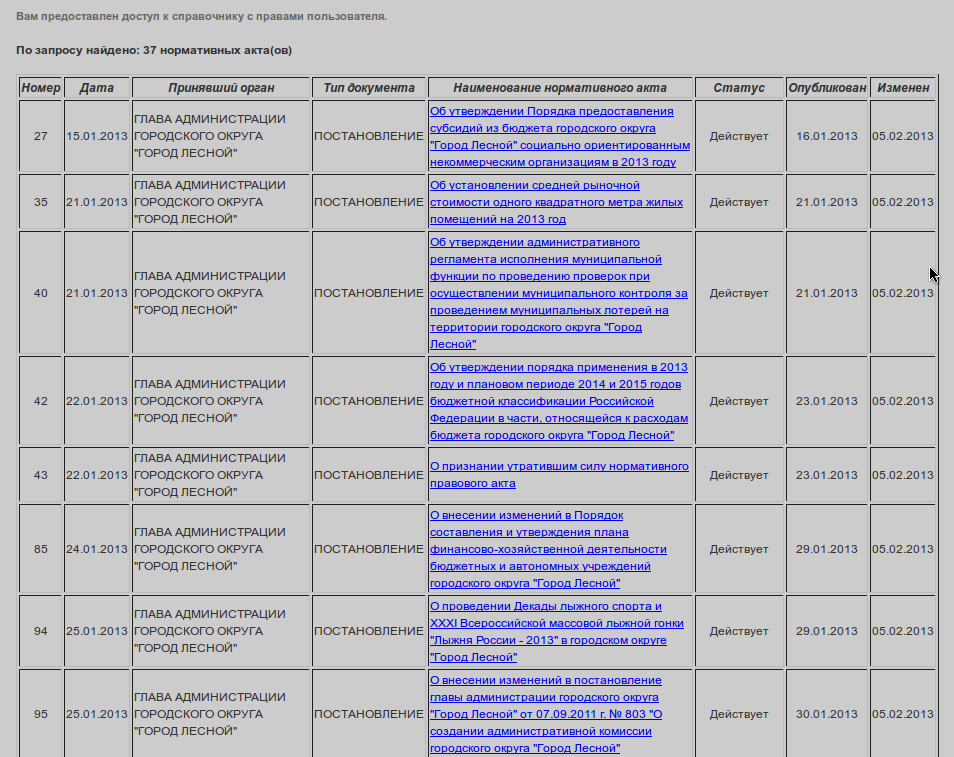The image size is (954, 757).
Task: Open link on financial-economic activity plan changes
Action: coord(548,549)
